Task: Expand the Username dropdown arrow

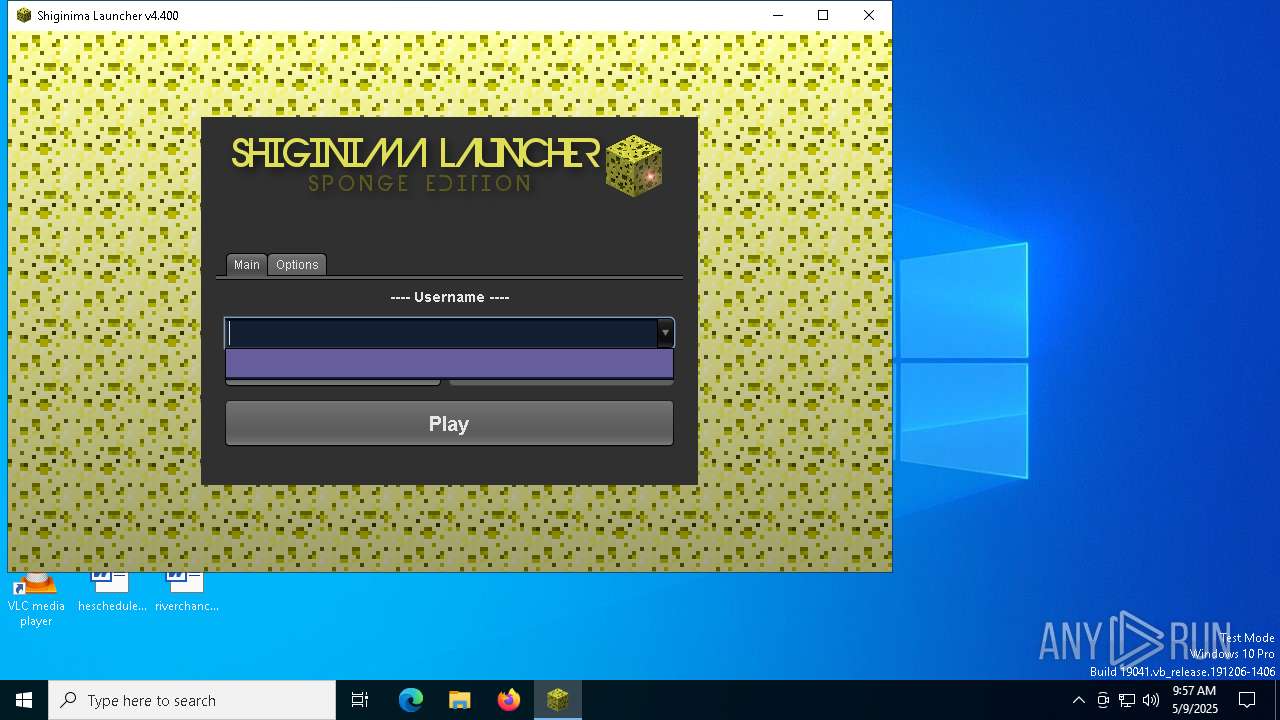Action: (665, 333)
